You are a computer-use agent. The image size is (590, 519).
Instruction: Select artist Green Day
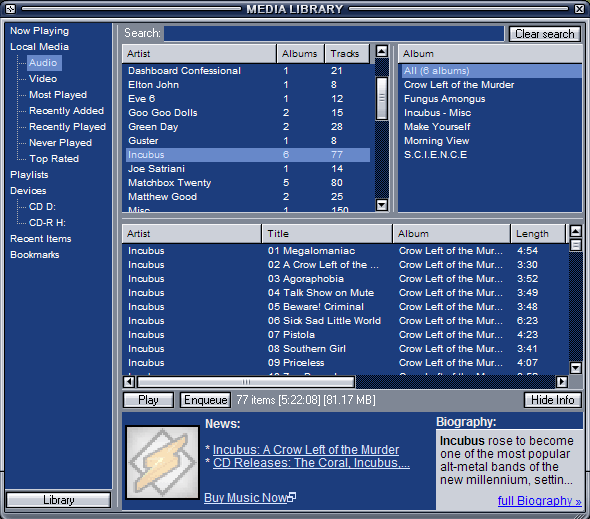(x=248, y=126)
